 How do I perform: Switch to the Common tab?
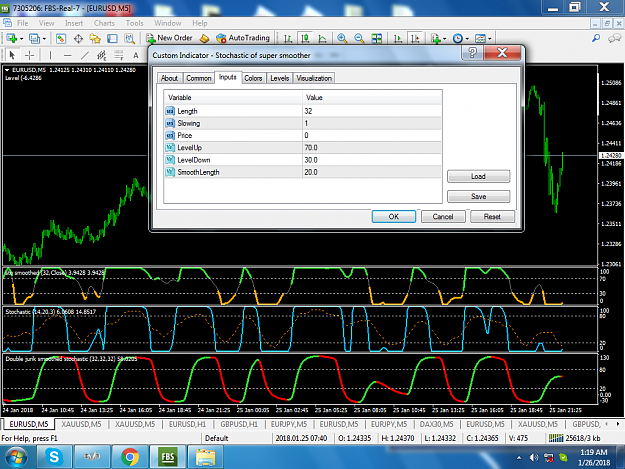199,78
